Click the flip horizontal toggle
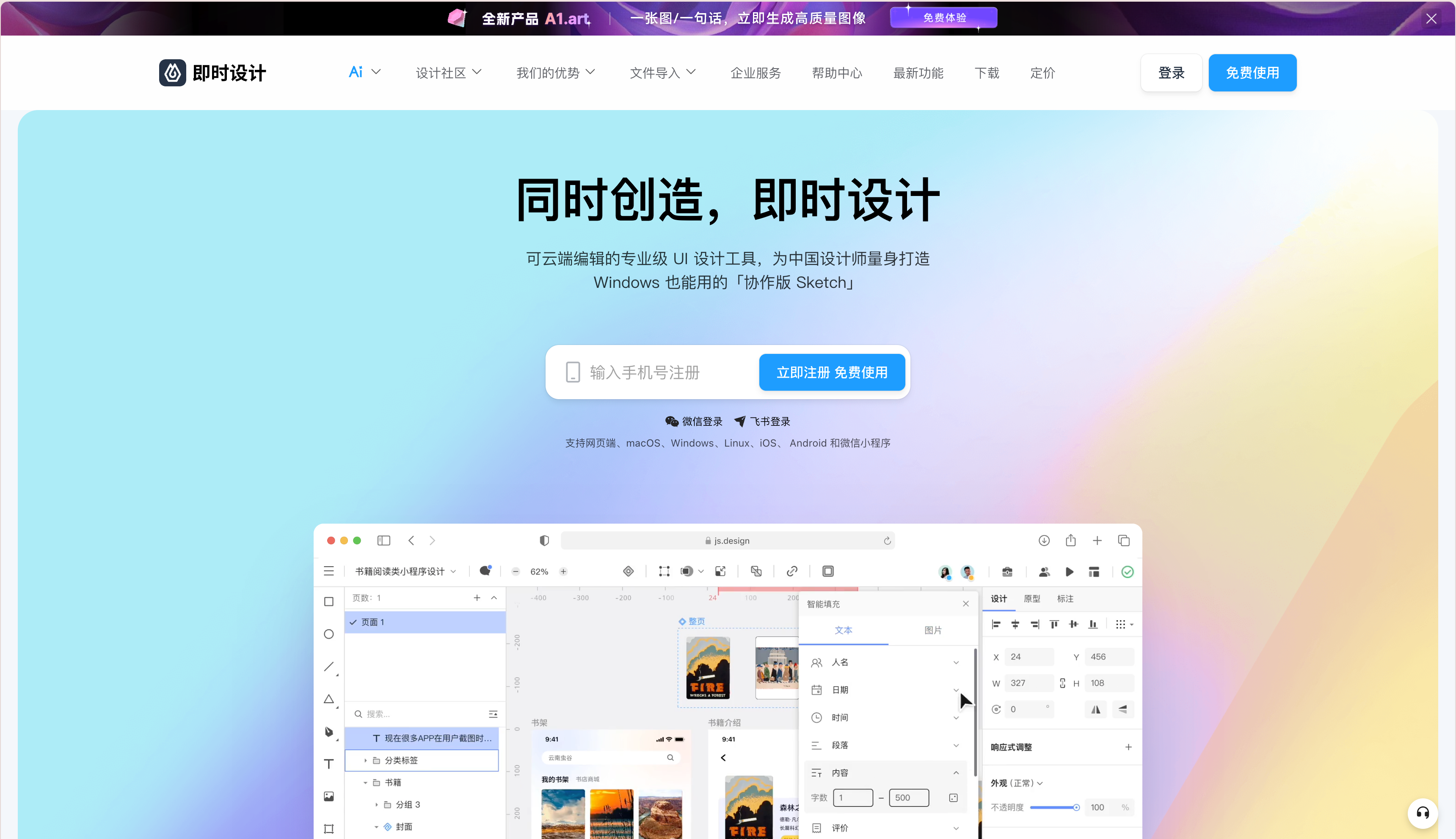 tap(1095, 709)
